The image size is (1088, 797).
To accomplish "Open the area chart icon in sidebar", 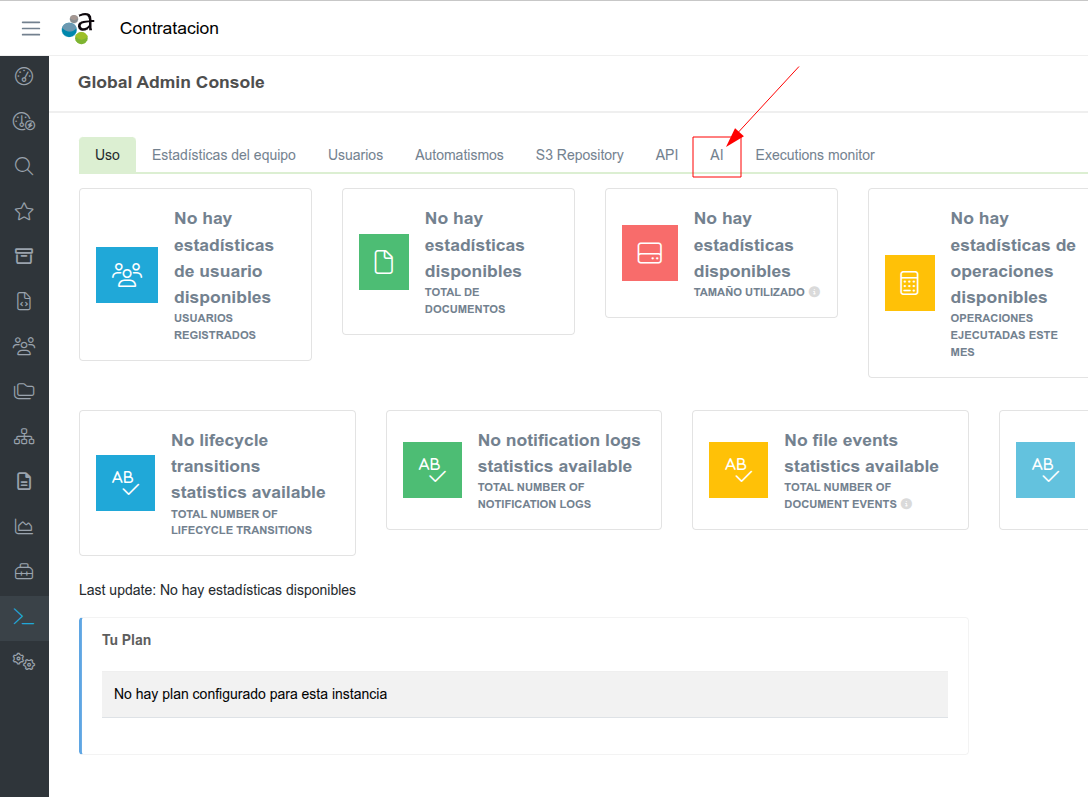I will pyautogui.click(x=24, y=526).
